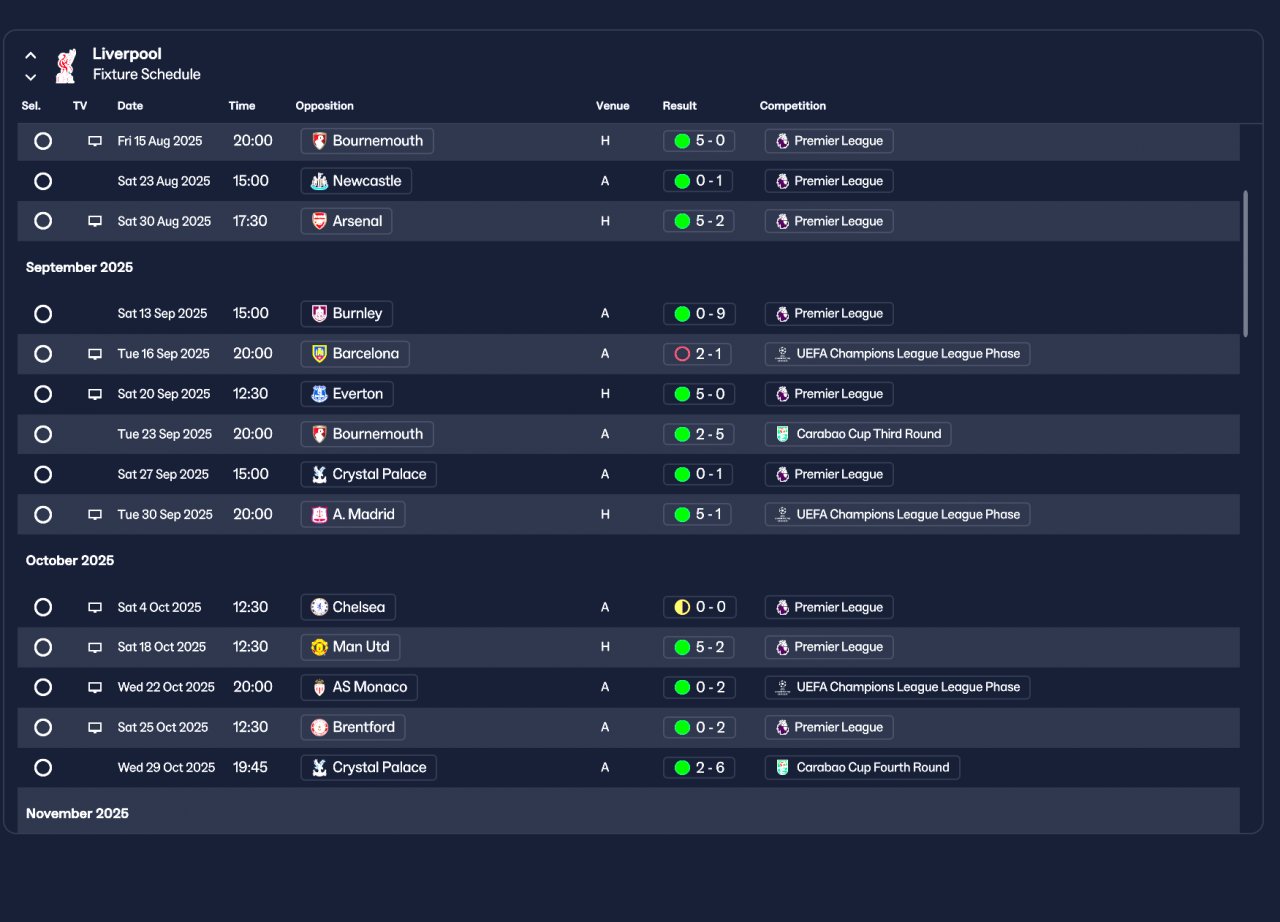This screenshot has width=1280, height=922.
Task: Open the 0 - 9 result against Burnley
Action: click(699, 314)
